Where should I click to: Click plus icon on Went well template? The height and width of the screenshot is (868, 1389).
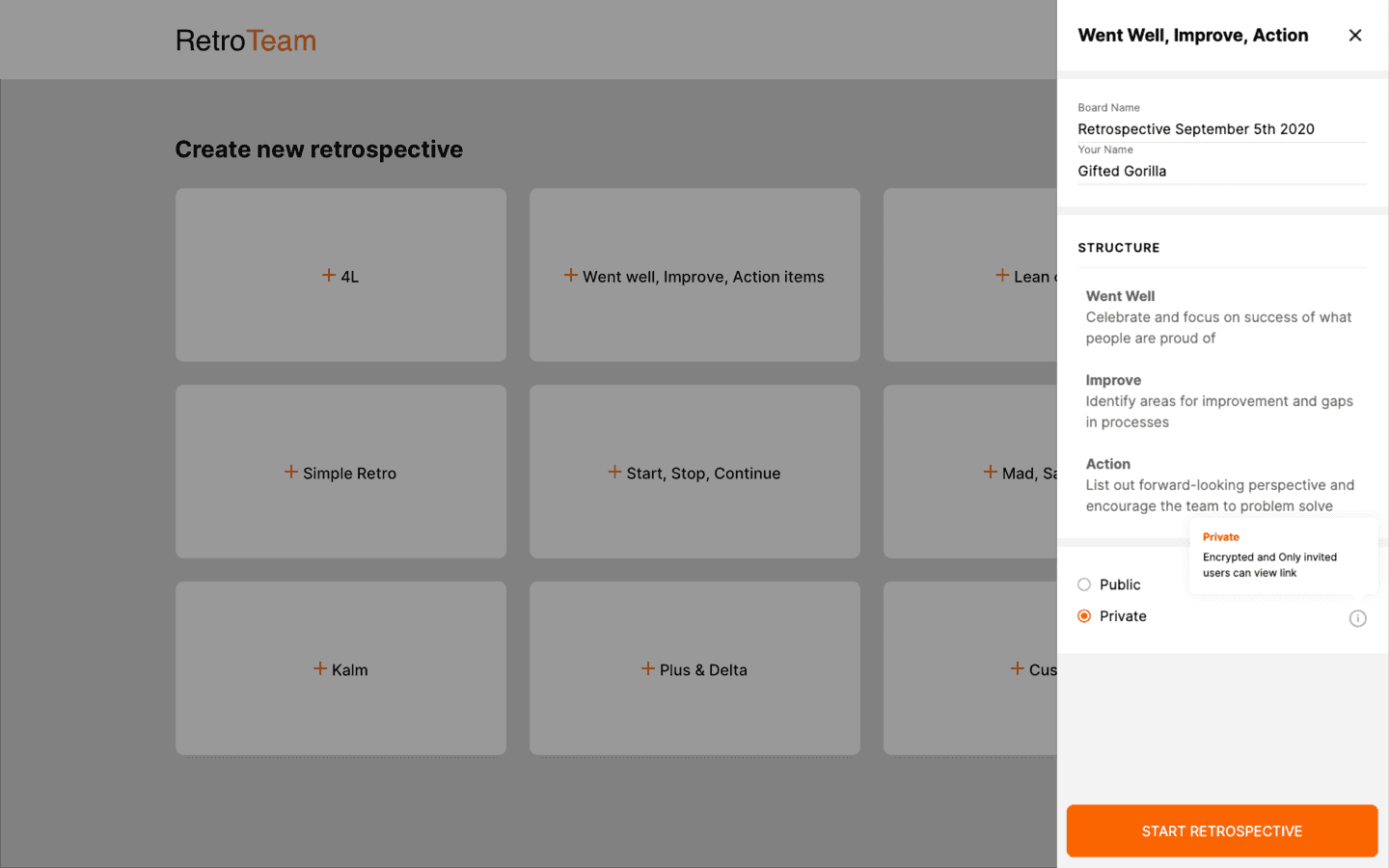tap(571, 276)
